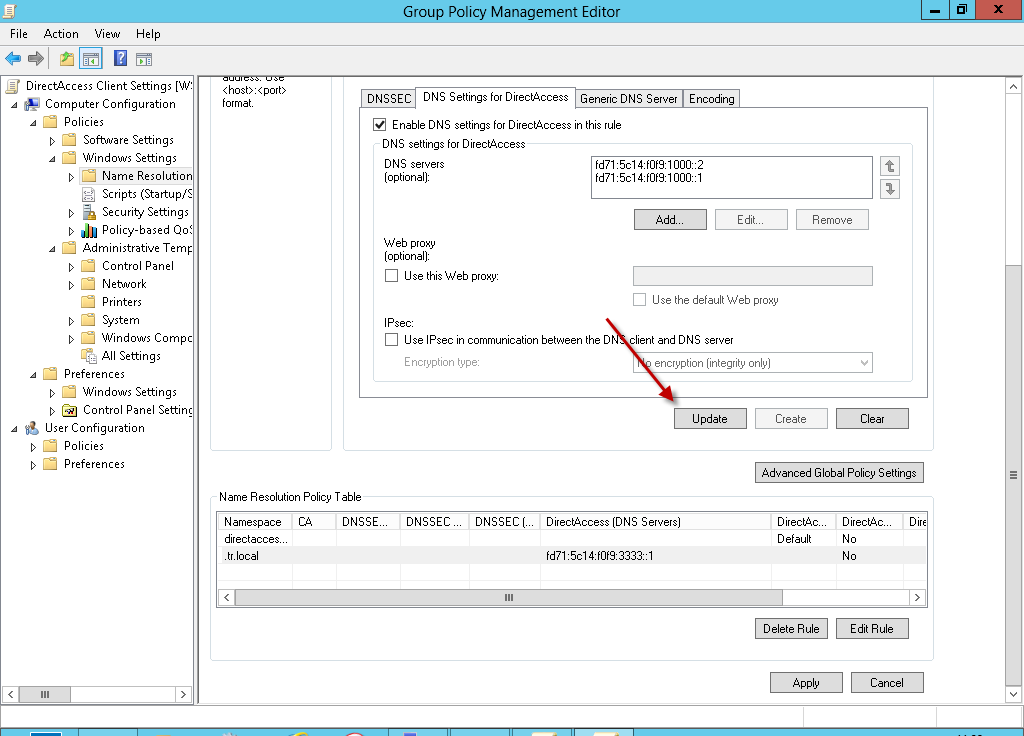Click the Up One Level folder icon
1024x736 pixels.
(66, 59)
